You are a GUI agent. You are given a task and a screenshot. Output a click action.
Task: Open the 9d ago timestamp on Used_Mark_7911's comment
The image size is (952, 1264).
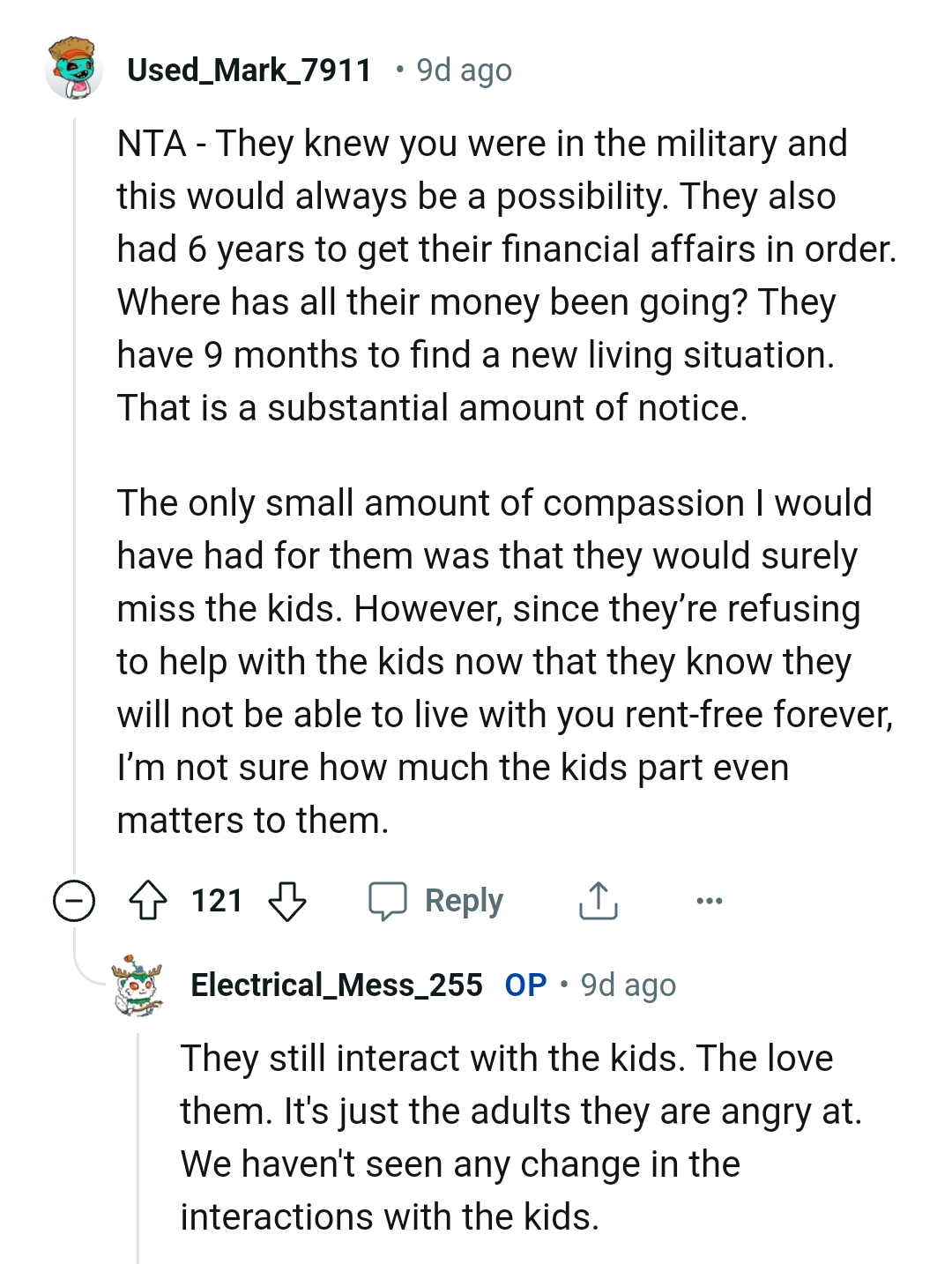(464, 71)
